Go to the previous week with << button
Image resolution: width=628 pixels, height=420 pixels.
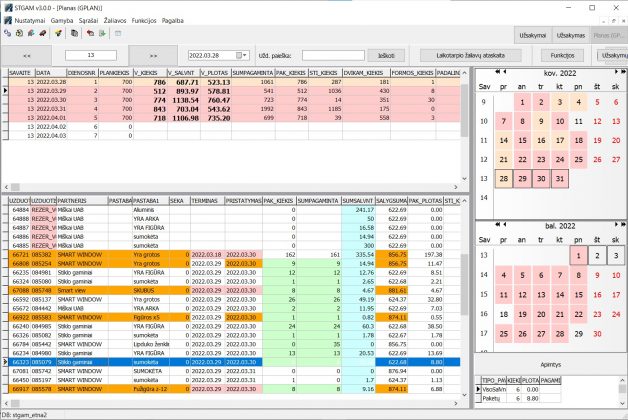(26, 55)
